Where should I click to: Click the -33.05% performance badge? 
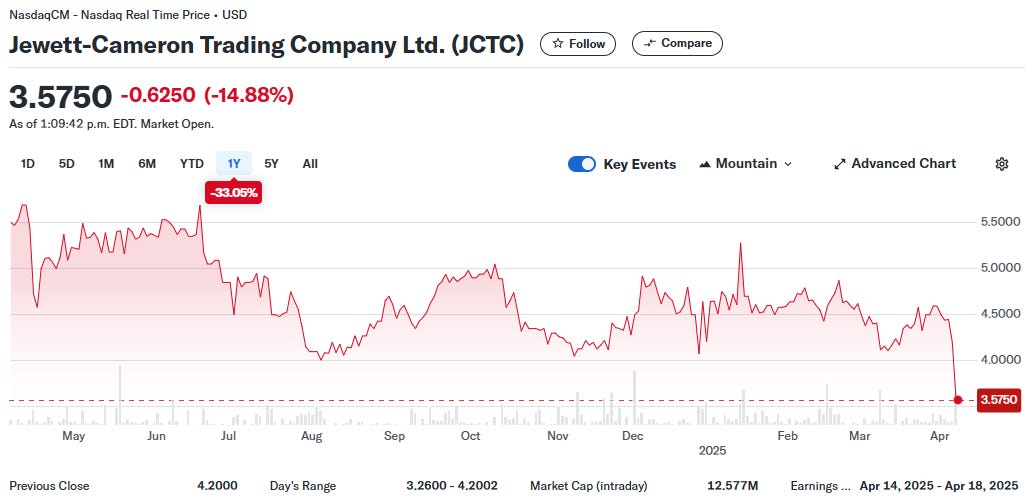234,193
